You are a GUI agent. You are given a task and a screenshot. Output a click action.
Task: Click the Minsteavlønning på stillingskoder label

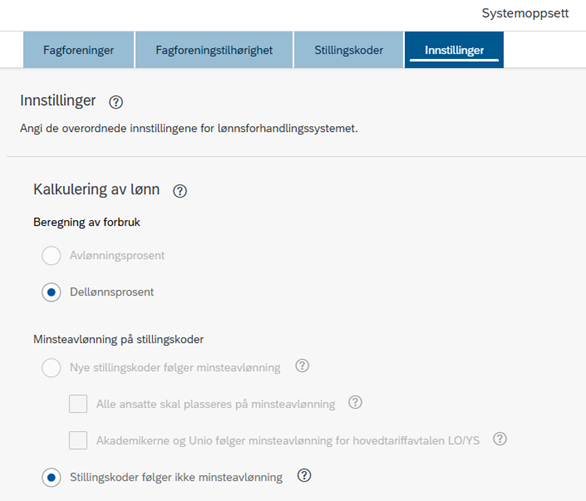(x=118, y=339)
